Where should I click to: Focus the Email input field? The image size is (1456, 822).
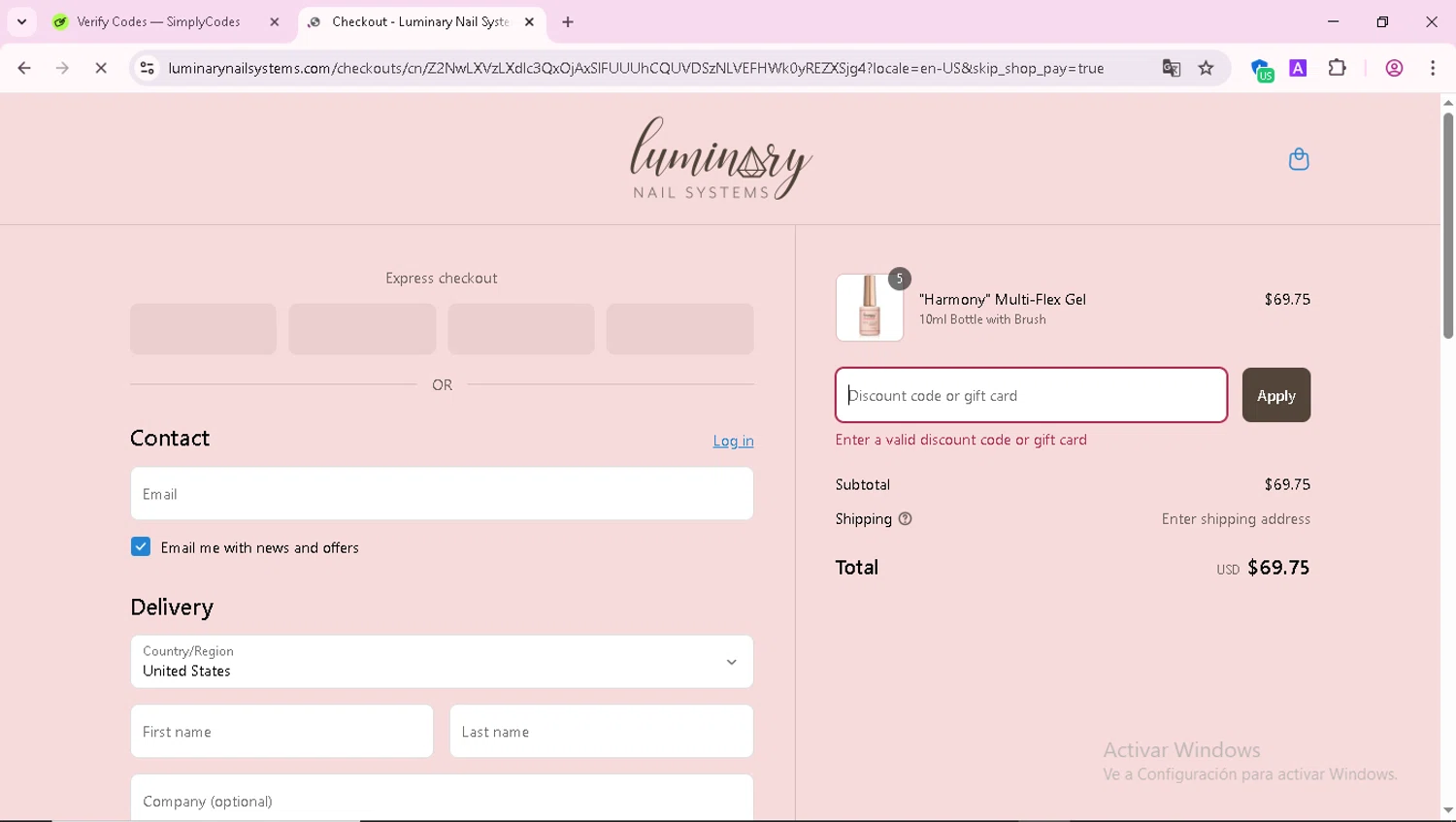click(442, 494)
